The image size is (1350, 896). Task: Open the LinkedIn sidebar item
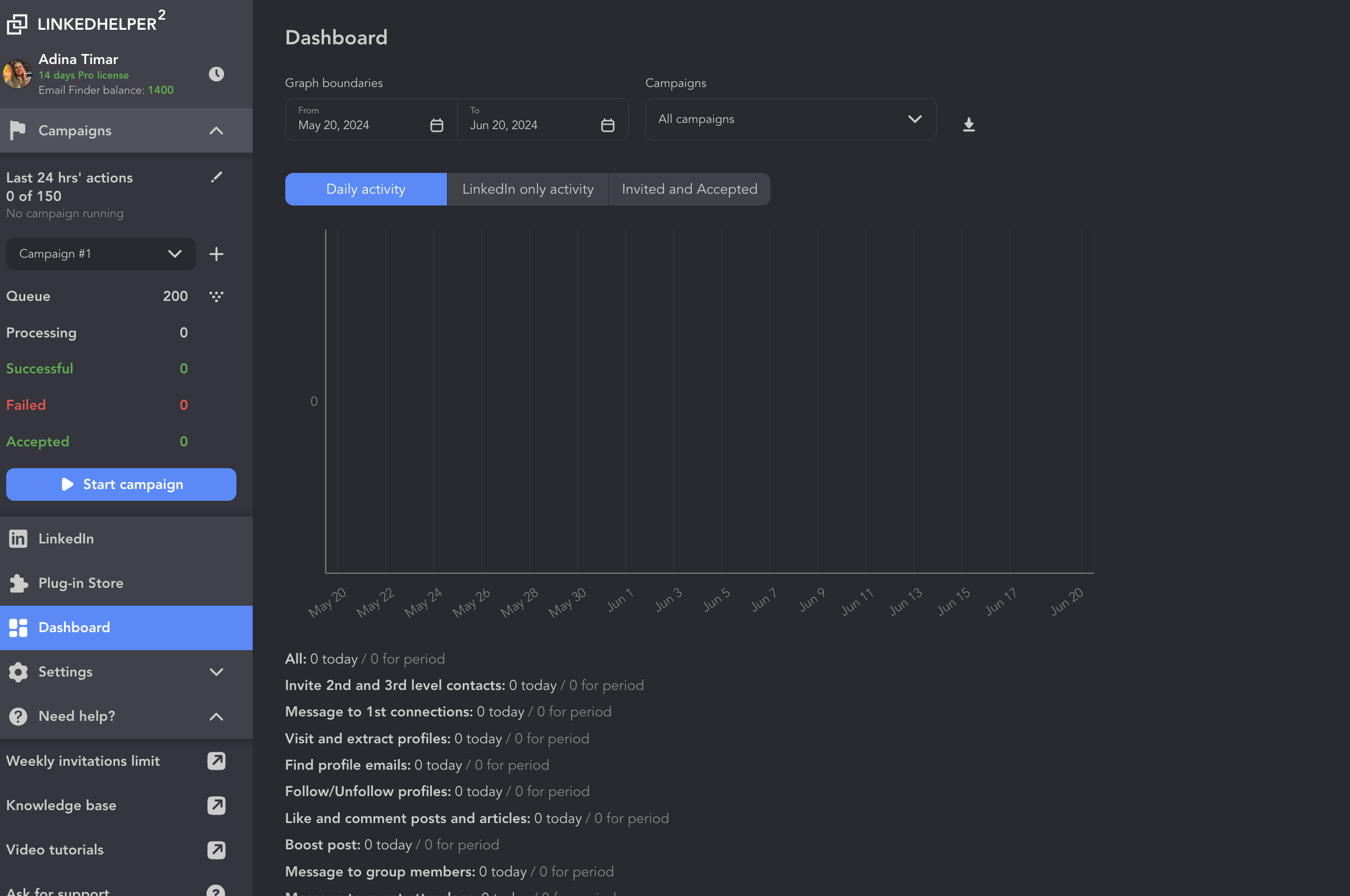click(126, 539)
